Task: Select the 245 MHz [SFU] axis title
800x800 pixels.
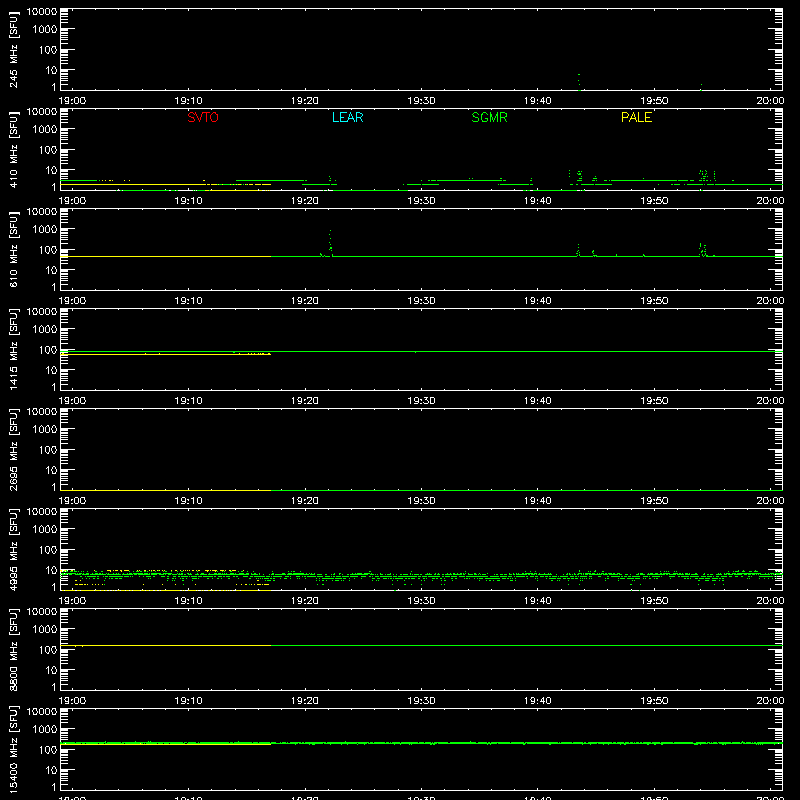Action: [13, 50]
